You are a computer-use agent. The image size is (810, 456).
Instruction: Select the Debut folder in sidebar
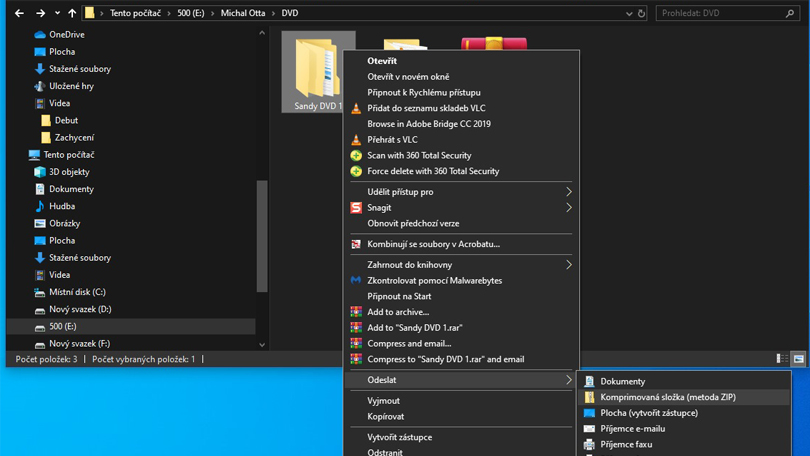coord(66,120)
